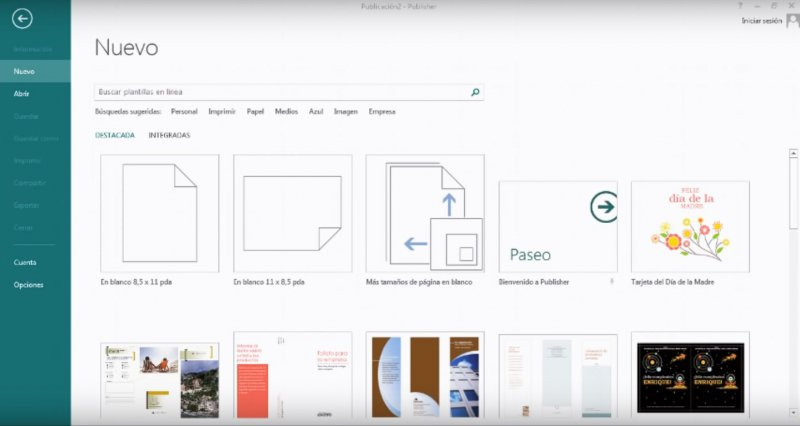Open Más tamaños de página en blanco

coord(425,213)
